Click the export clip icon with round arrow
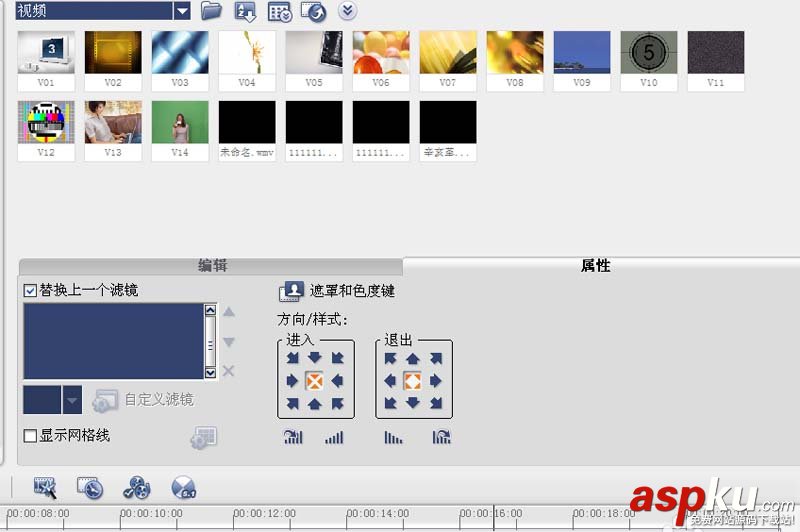Viewport: 800px width, 532px height. point(314,11)
